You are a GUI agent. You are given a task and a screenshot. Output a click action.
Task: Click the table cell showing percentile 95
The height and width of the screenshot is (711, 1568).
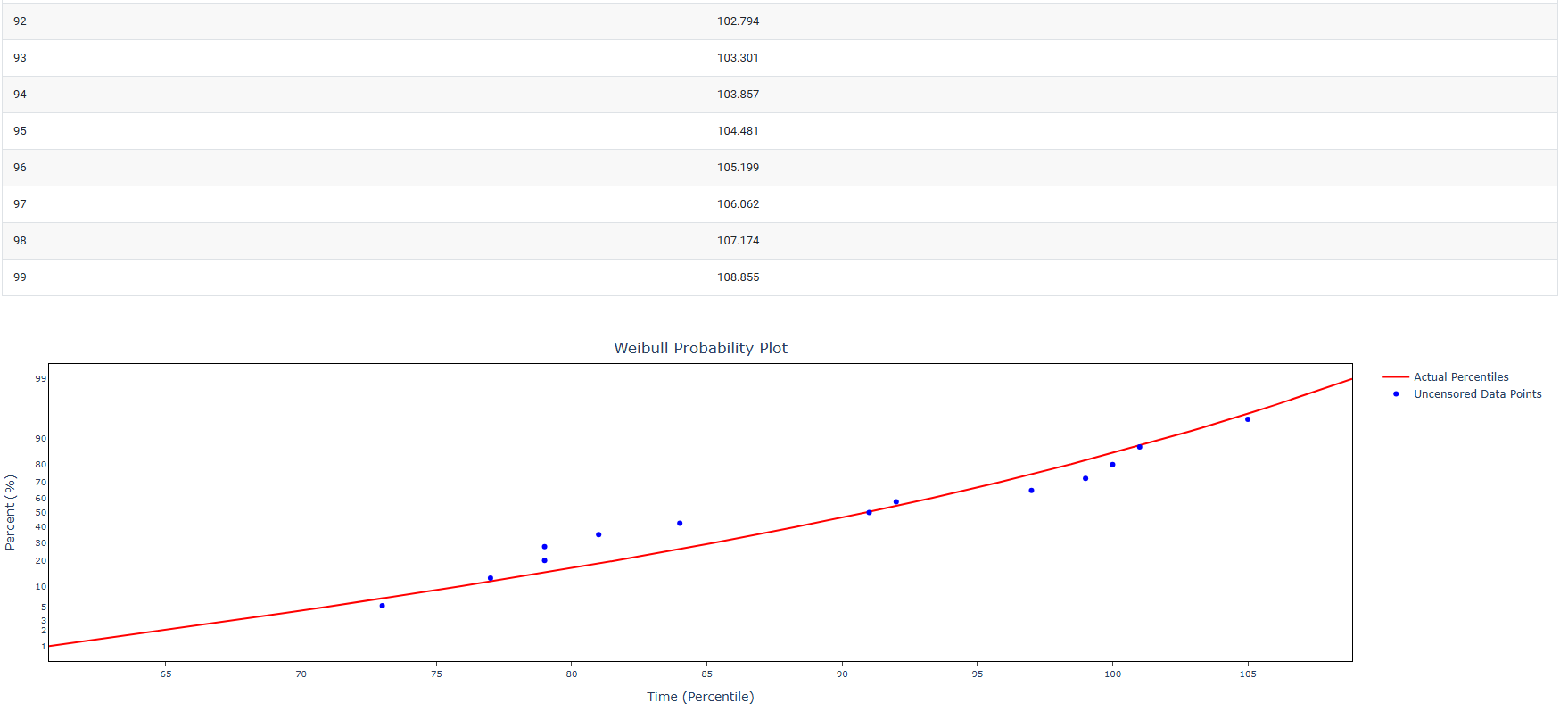(20, 131)
